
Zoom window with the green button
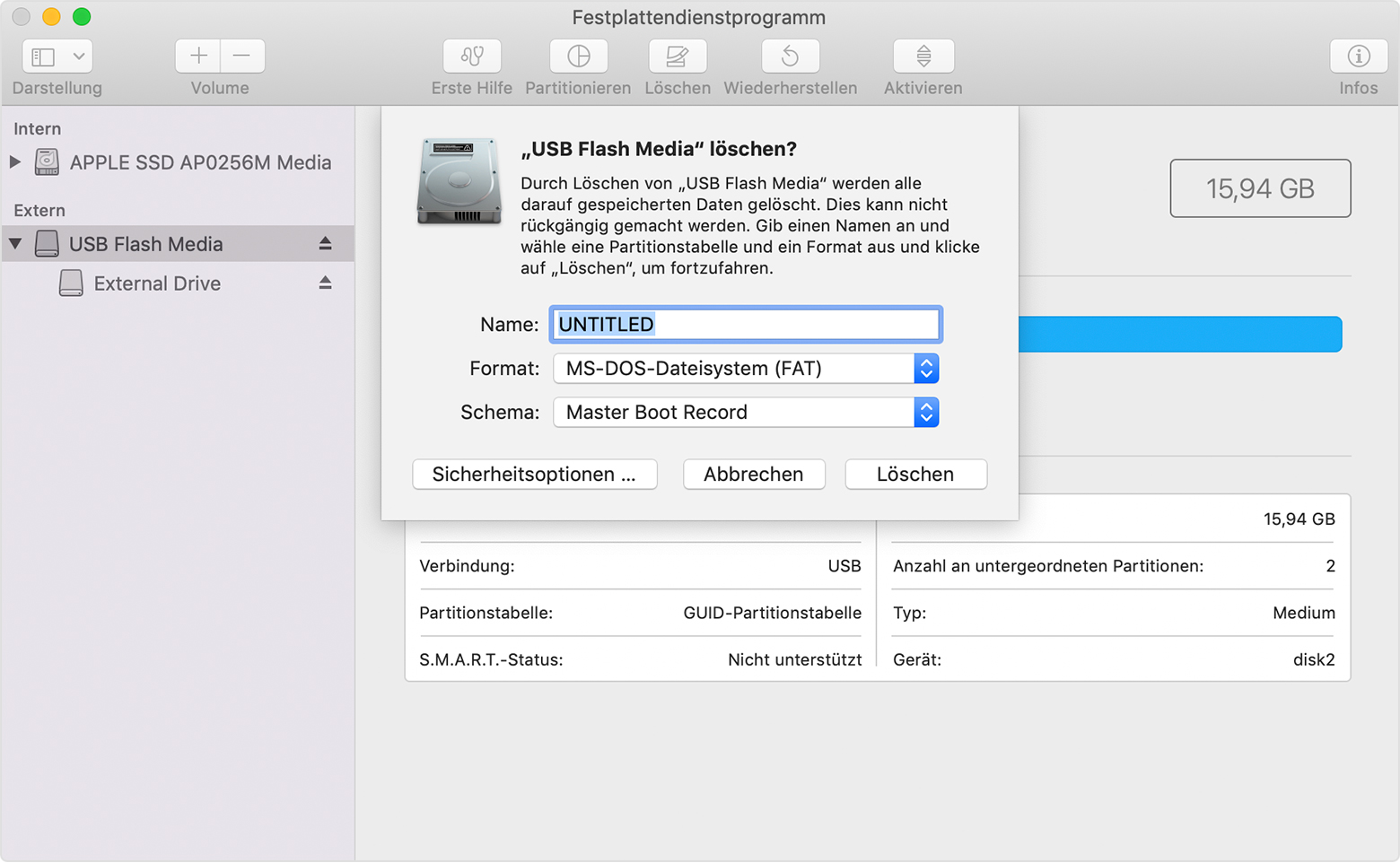coord(82,16)
